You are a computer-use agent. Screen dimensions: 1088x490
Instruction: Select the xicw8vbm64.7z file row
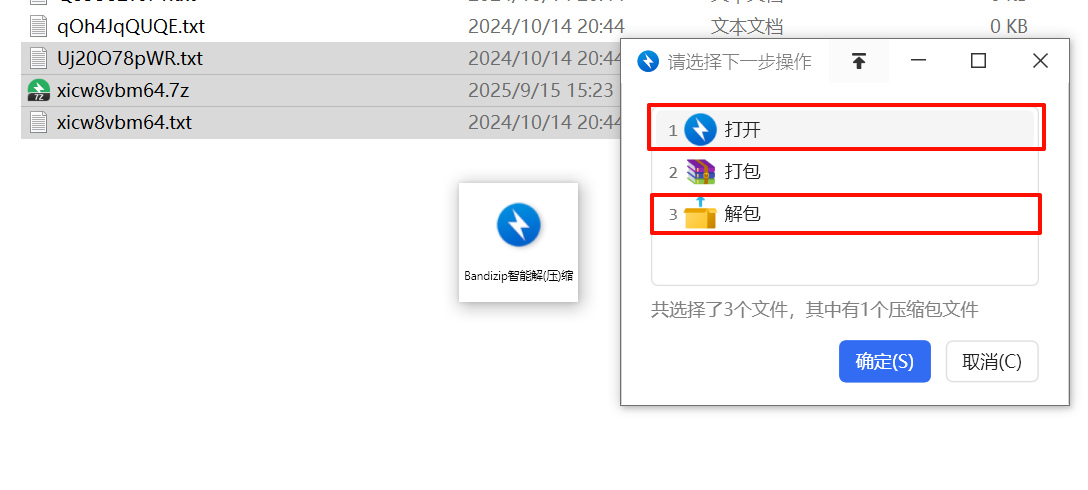pyautogui.click(x=321, y=90)
